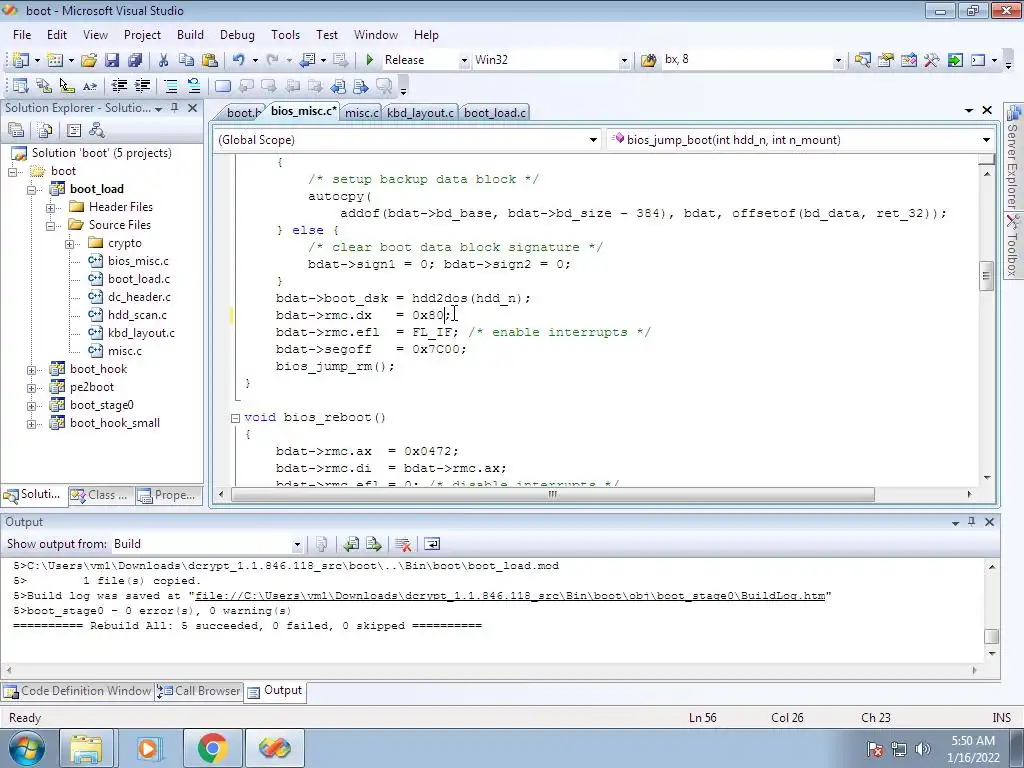Click the Add New Item toolbar icon

[55, 60]
